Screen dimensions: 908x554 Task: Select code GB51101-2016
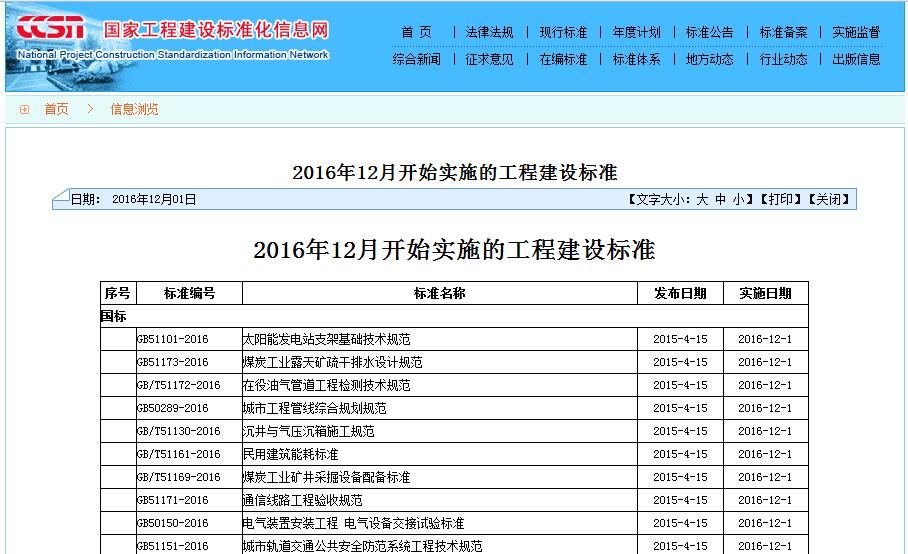(173, 339)
